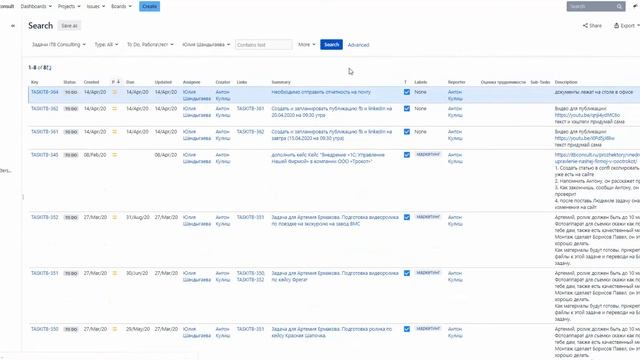Open issue TASKITB-351 from the Key column
This screenshot has width=640, height=360.
[x=44, y=273]
